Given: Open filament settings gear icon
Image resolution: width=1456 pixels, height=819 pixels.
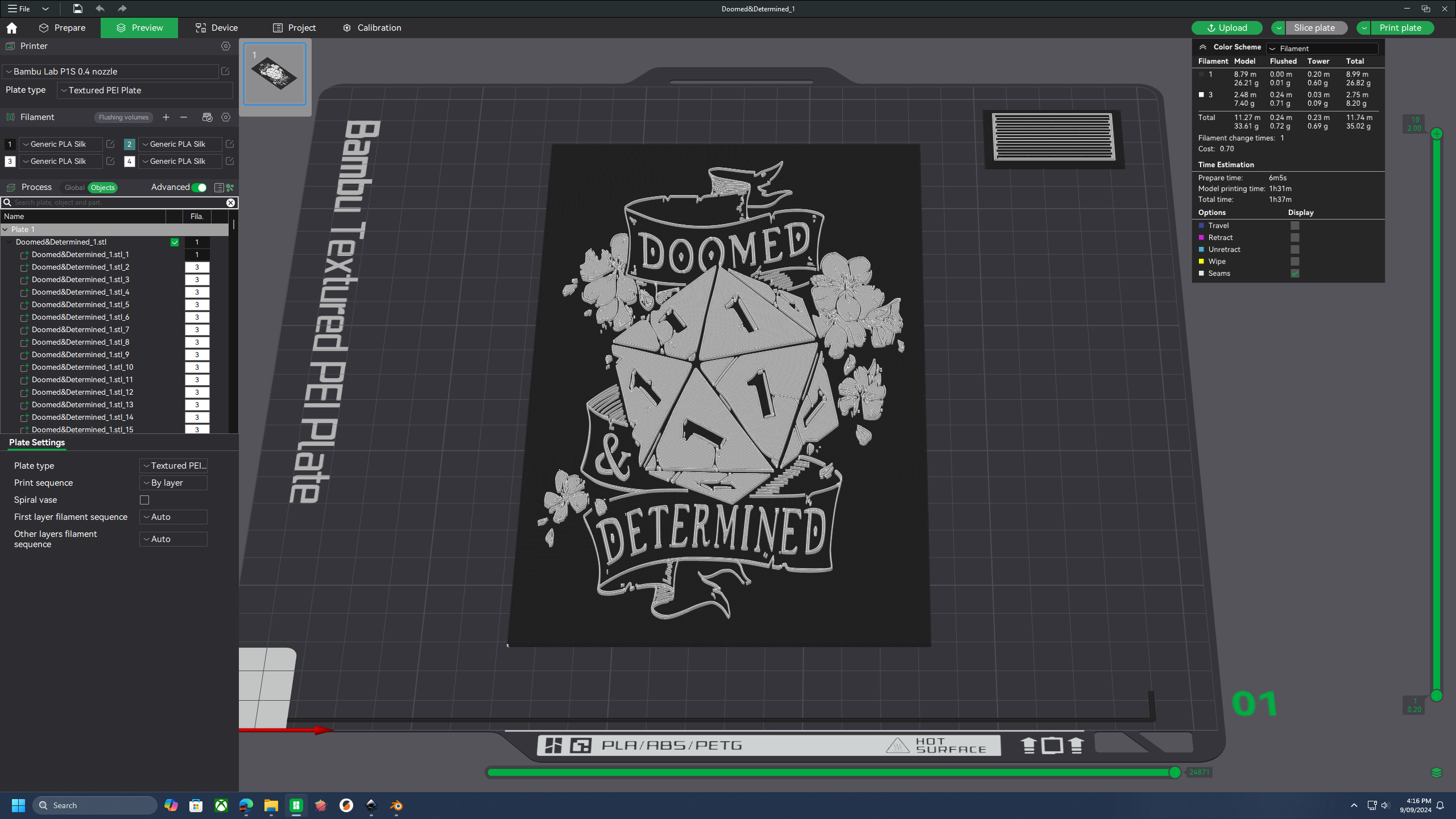Looking at the screenshot, I should point(226,117).
